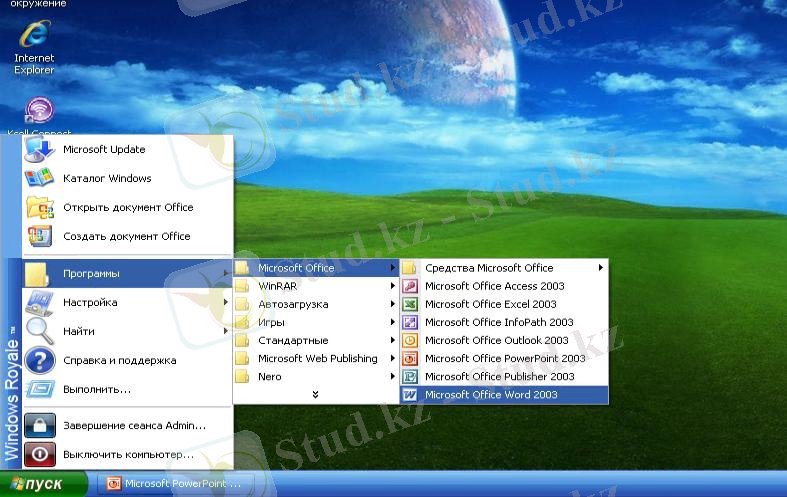Open Microsoft Office Access 2003
787x497 pixels.
(504, 286)
